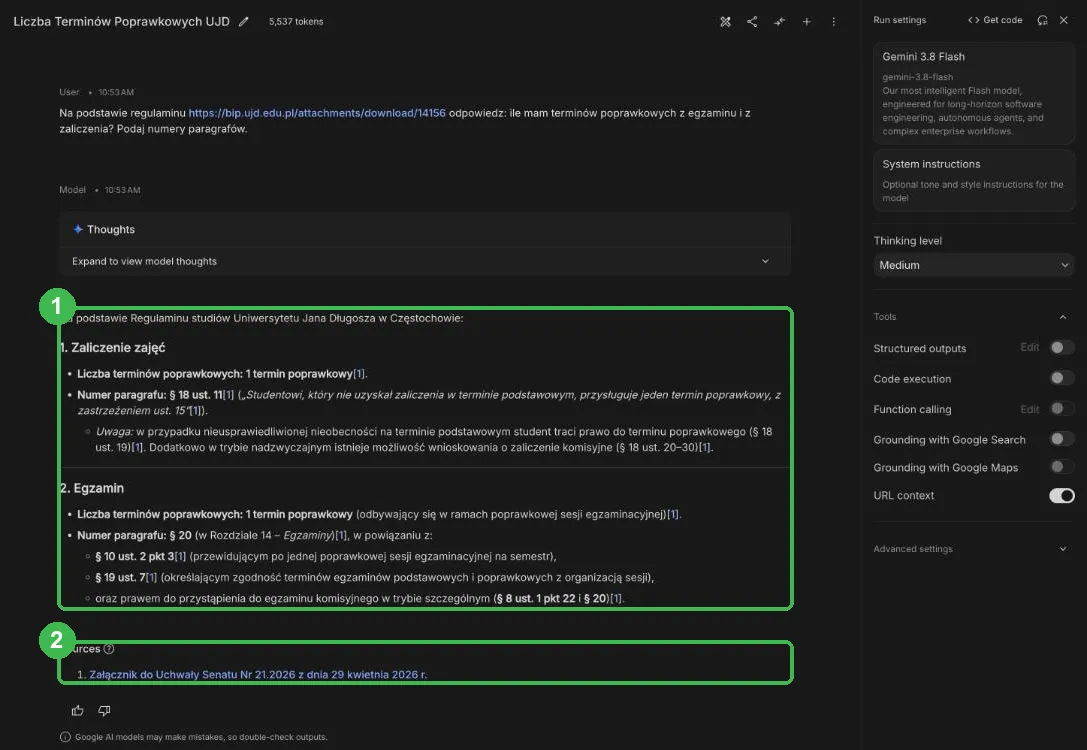
Task: Open the Thinking level dropdown set to Medium
Action: tap(973, 265)
